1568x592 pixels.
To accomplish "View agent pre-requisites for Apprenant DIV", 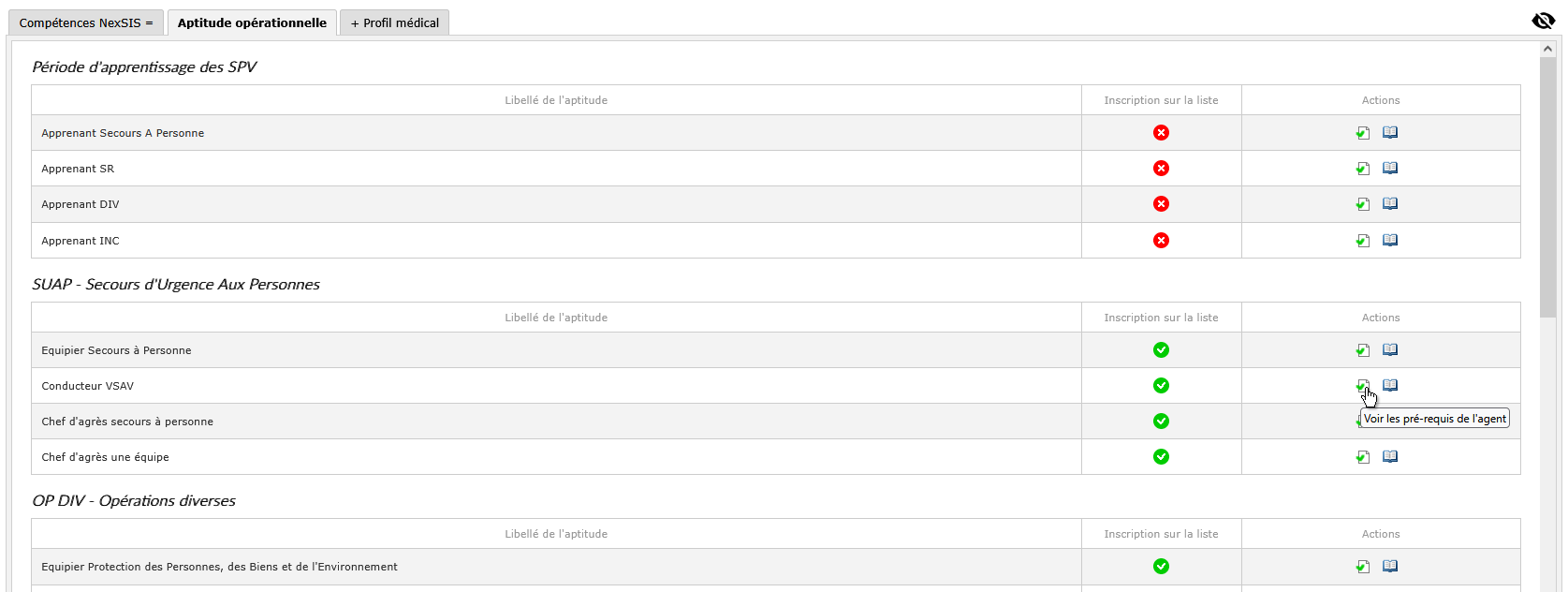I will (x=1363, y=204).
